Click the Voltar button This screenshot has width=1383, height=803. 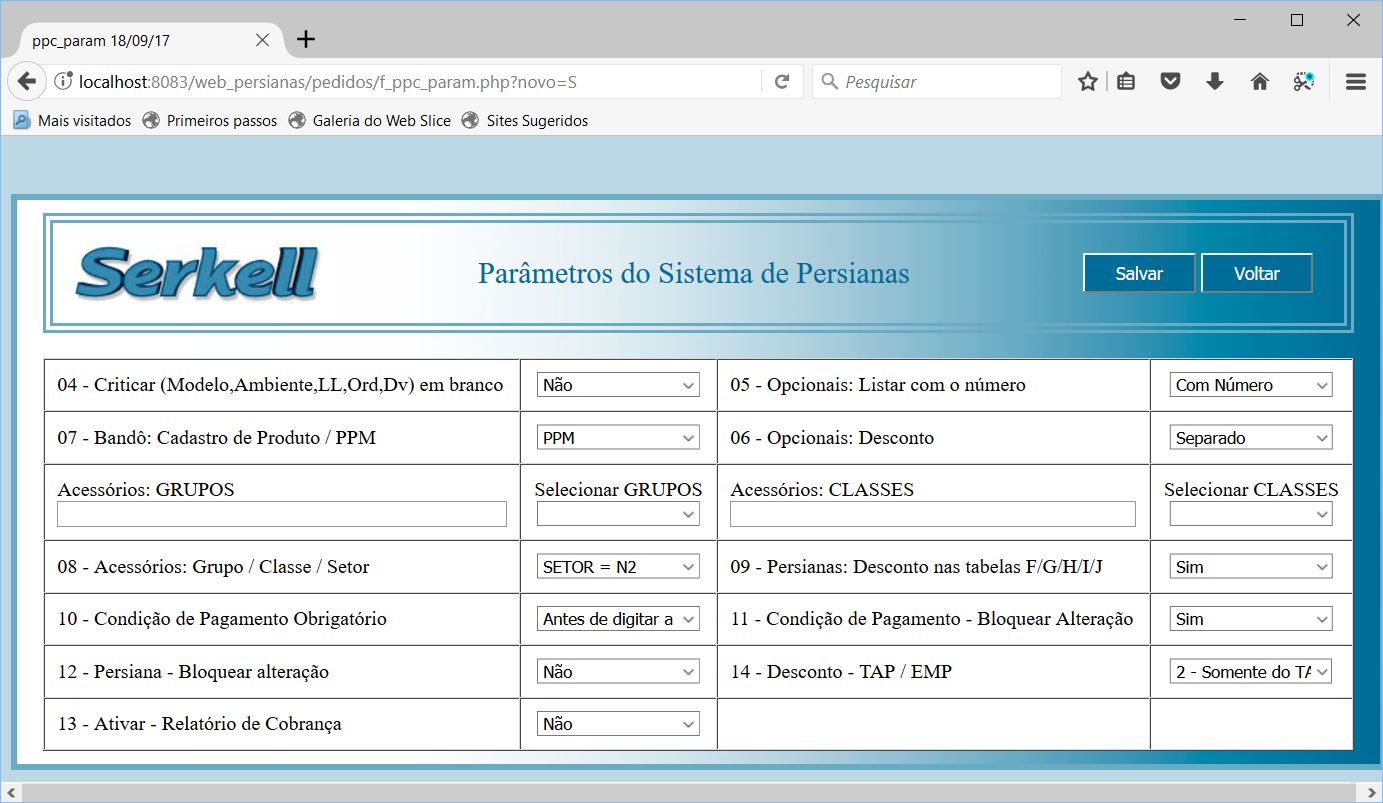pyautogui.click(x=1257, y=273)
